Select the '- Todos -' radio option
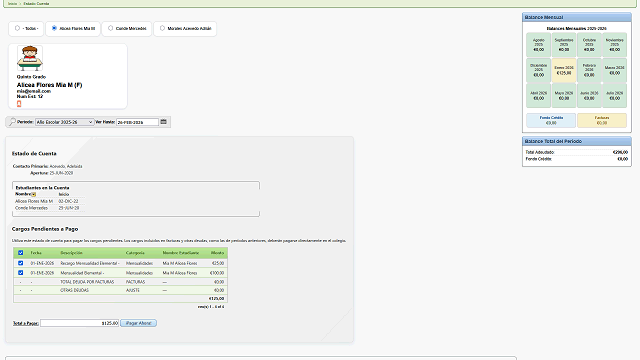The image size is (640, 360). [18, 28]
